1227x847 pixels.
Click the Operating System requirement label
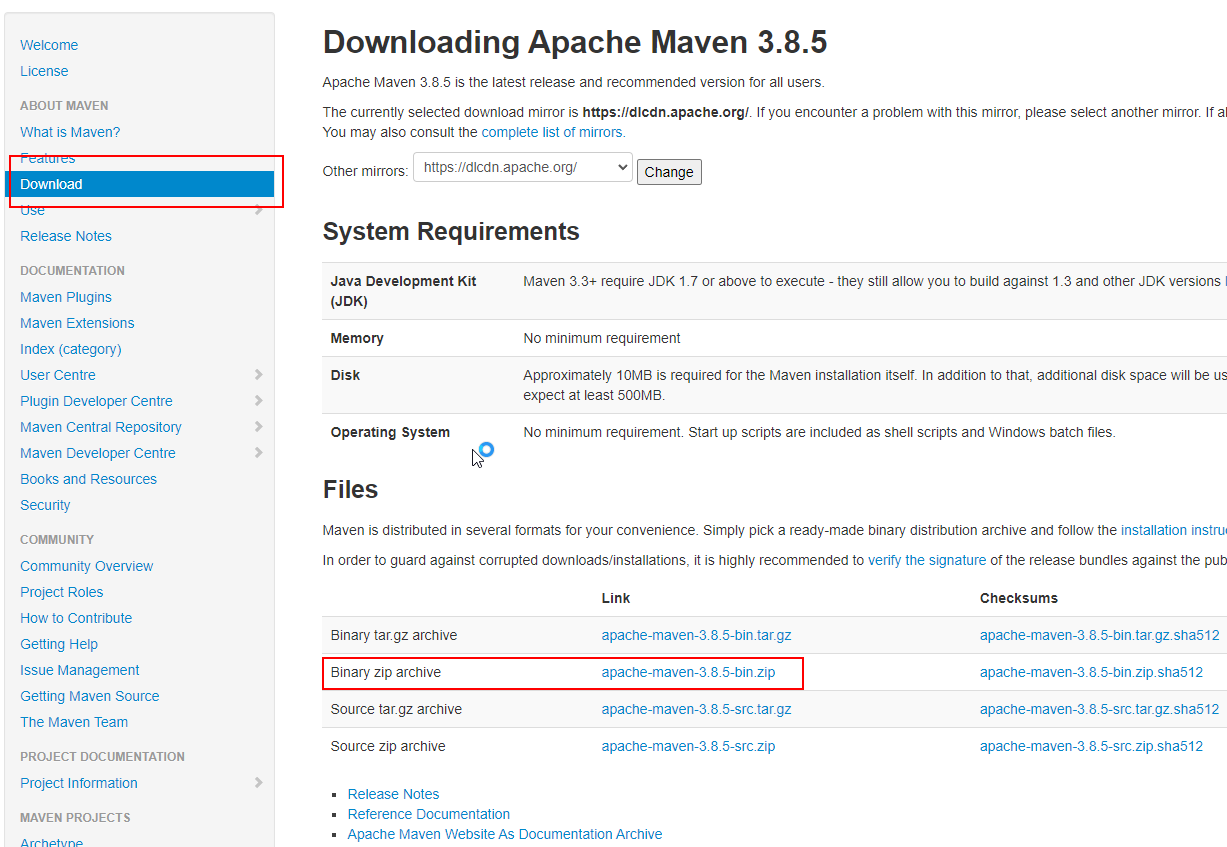390,432
